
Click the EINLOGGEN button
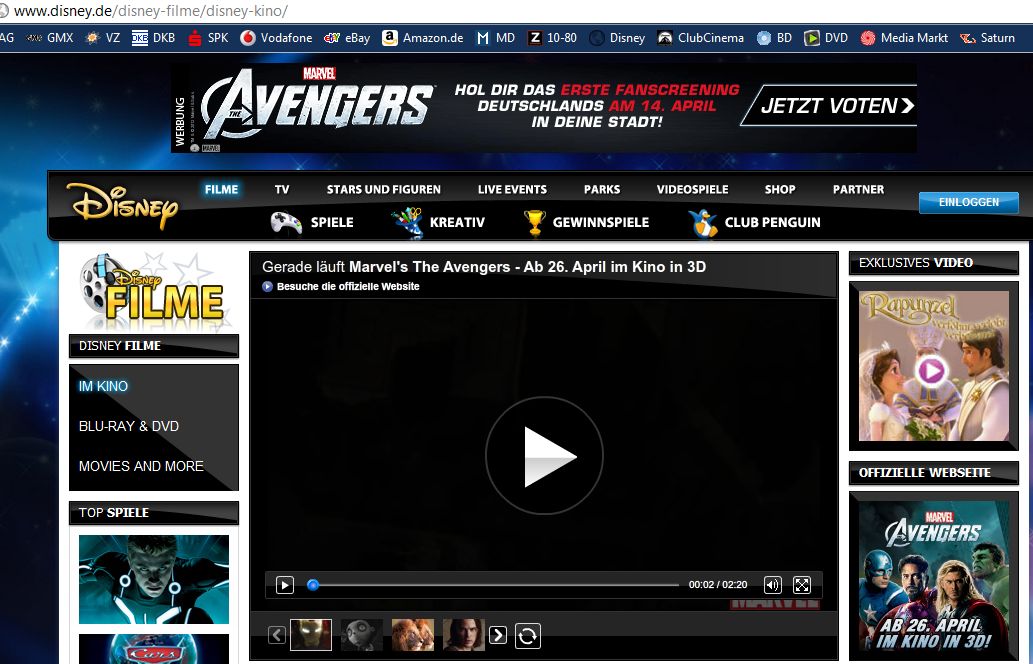point(968,202)
